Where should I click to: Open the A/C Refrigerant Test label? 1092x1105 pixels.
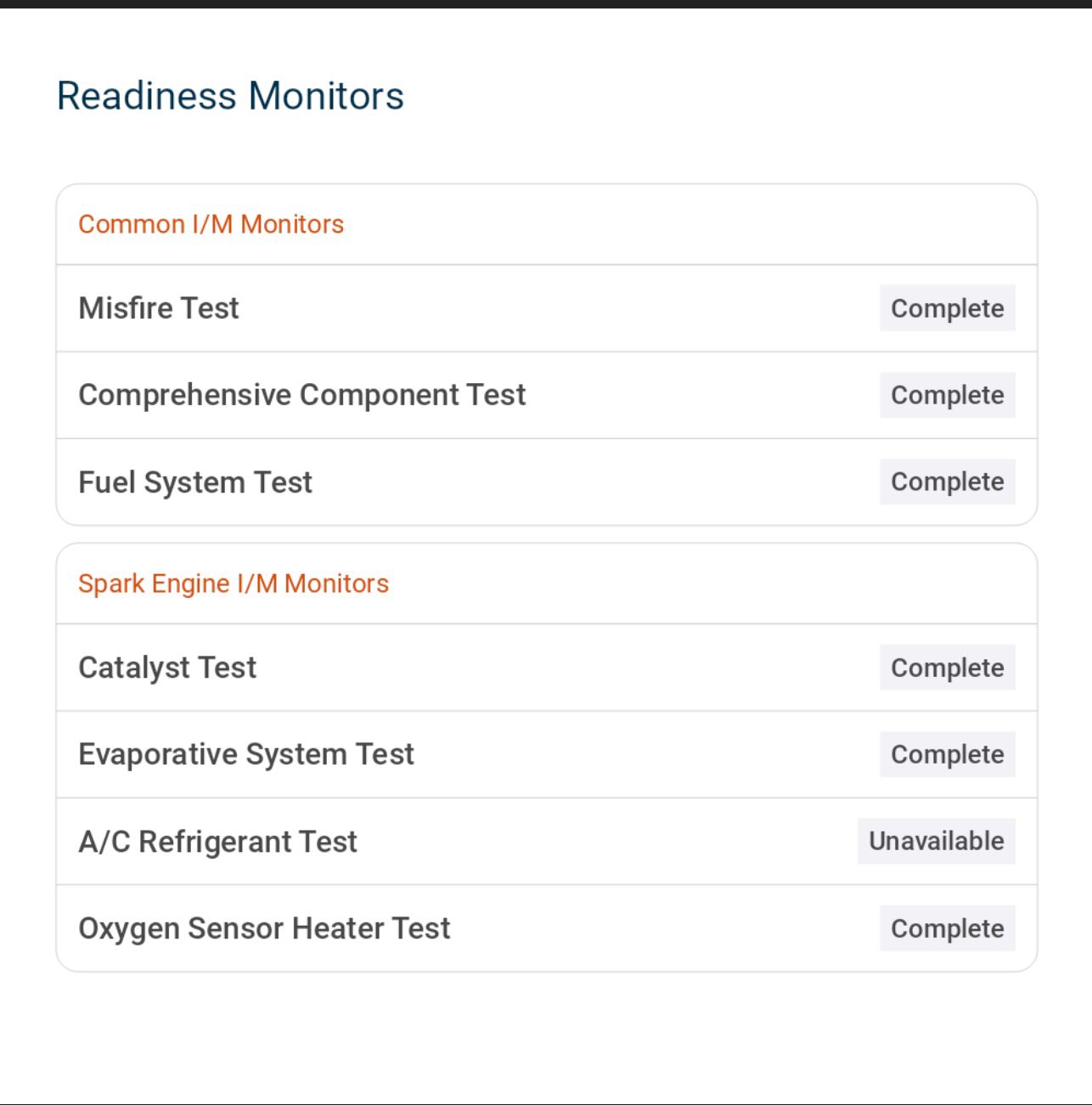(x=217, y=842)
